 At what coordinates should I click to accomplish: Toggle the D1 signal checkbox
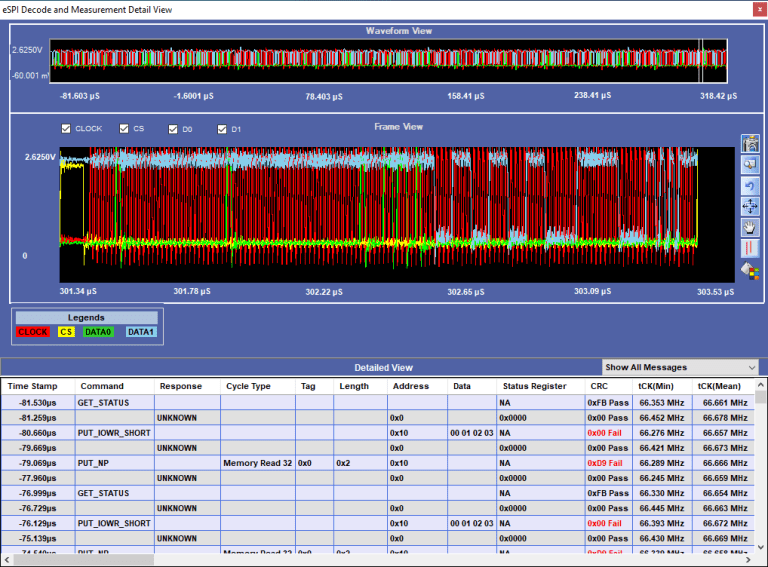223,129
